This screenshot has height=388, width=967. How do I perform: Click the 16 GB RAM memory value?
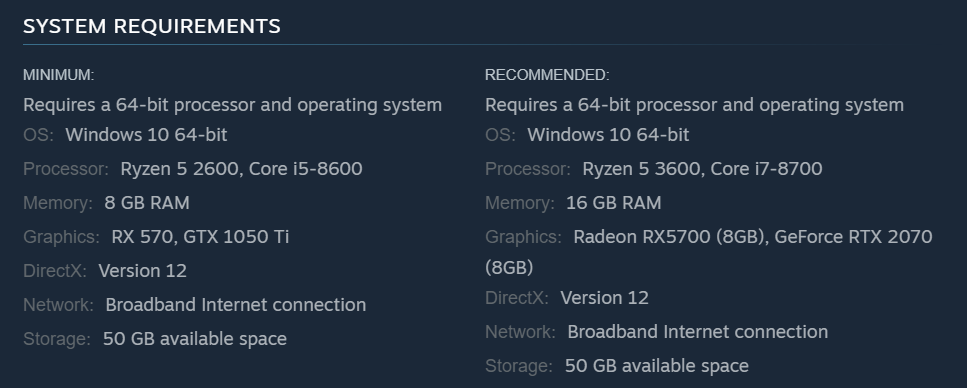click(614, 203)
